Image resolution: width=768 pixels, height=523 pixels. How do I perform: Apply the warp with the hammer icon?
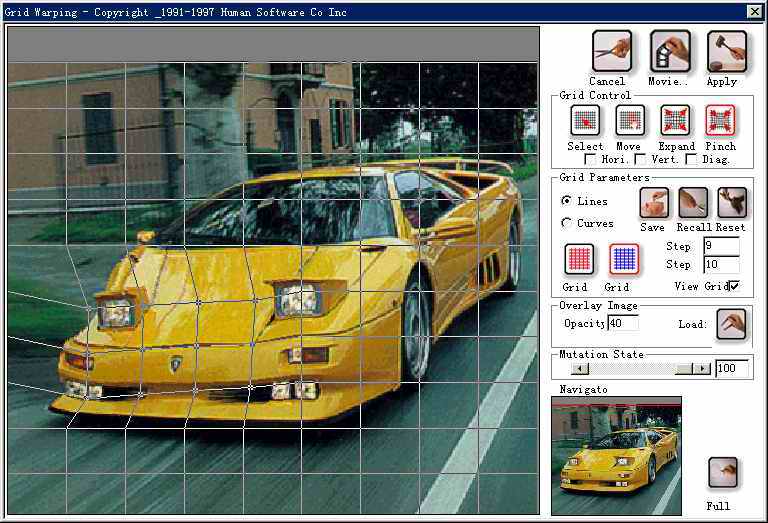point(726,50)
